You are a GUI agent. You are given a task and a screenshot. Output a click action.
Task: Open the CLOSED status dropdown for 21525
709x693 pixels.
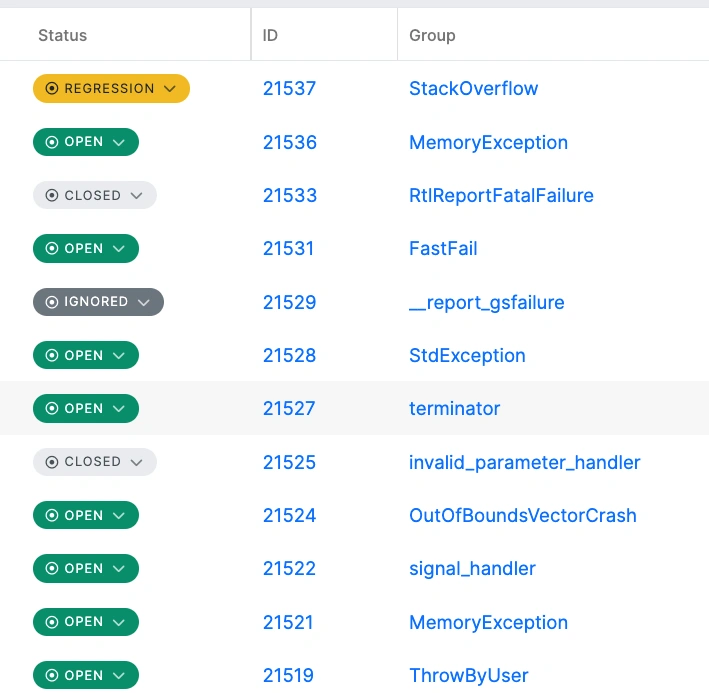[95, 462]
